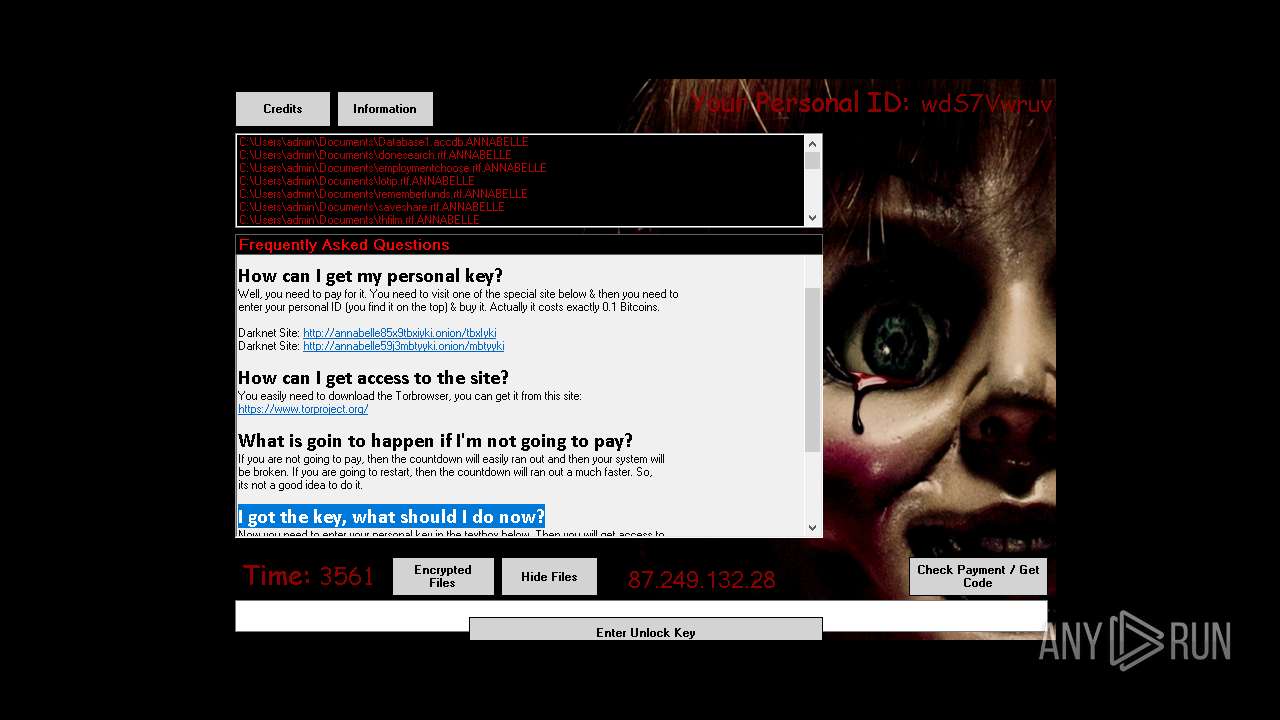Click the highlighted 'I got the key' heading
1280x720 pixels.
[x=391, y=517]
